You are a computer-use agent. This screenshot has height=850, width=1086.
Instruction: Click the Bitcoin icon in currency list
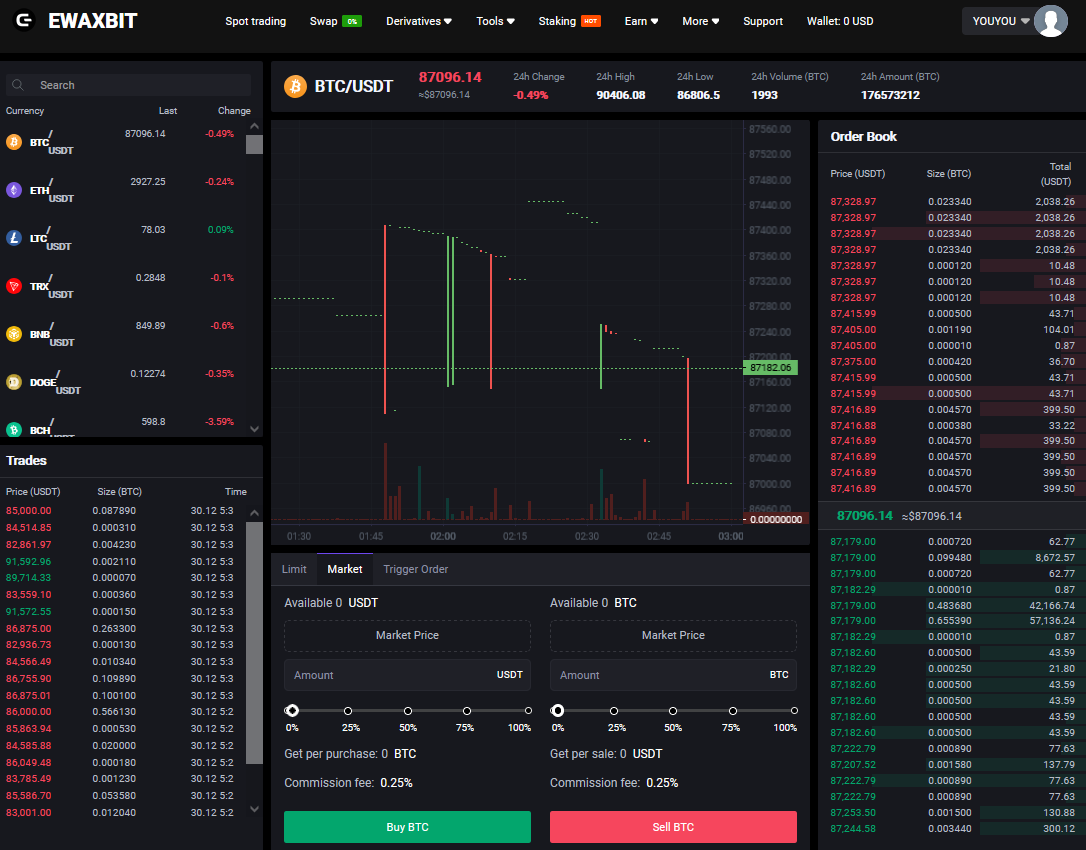[x=14, y=142]
